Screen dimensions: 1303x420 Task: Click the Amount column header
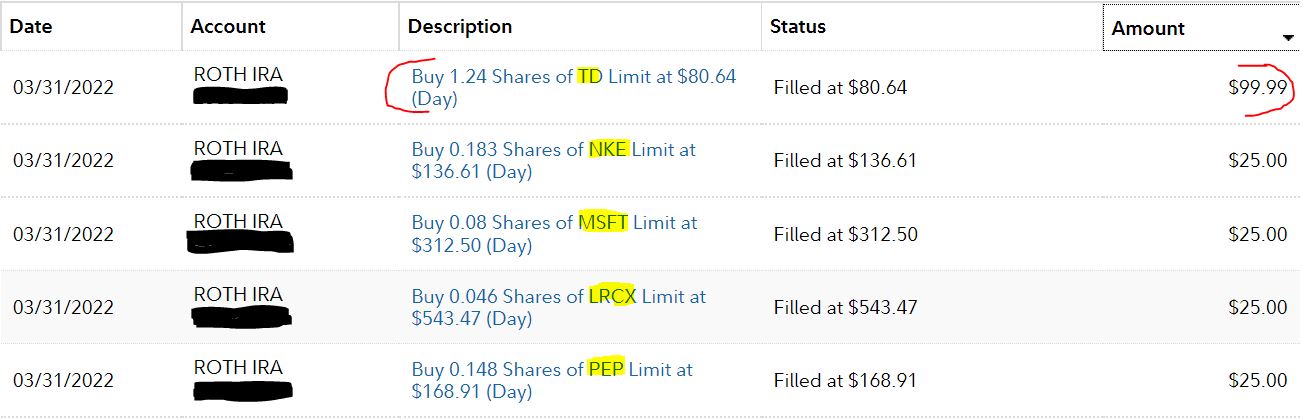(1148, 29)
